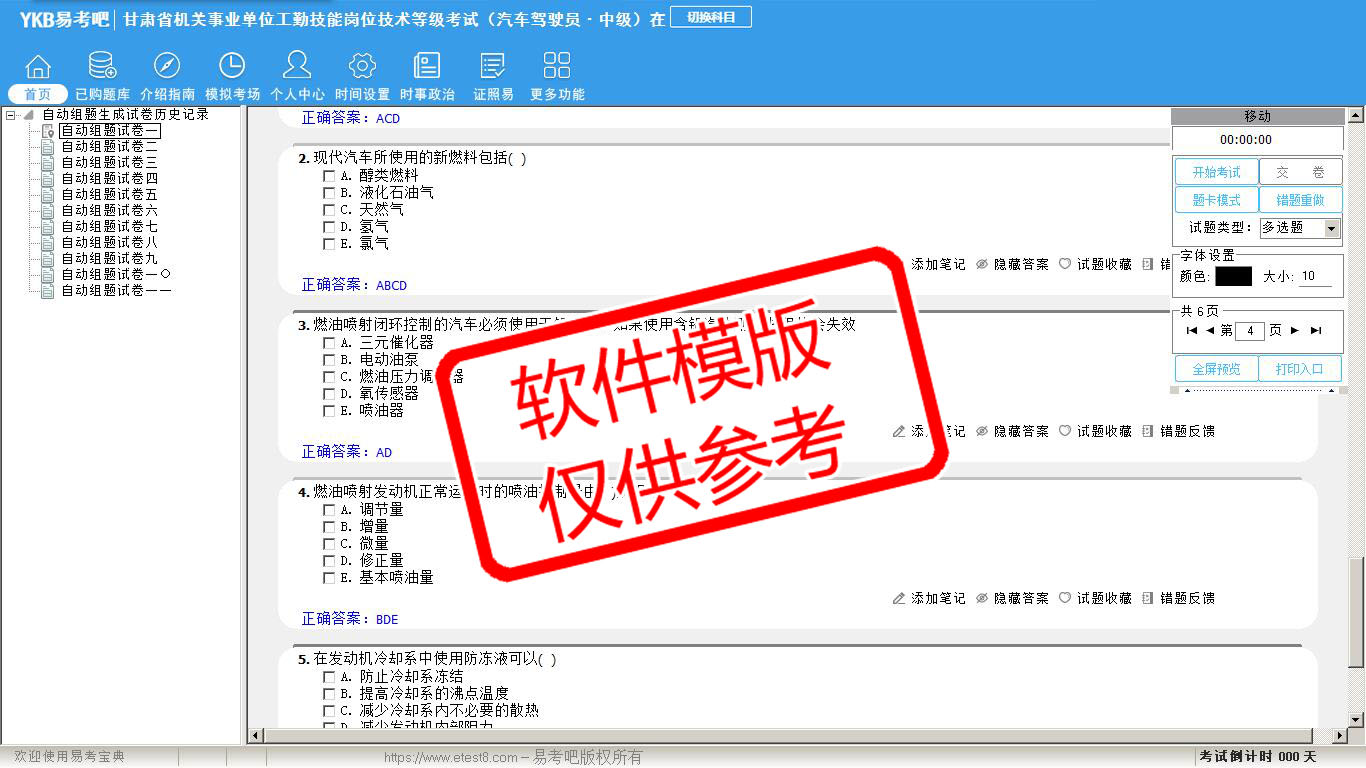This screenshot has width=1366, height=768.
Task: Check option E 喷油器
Action: 329,411
